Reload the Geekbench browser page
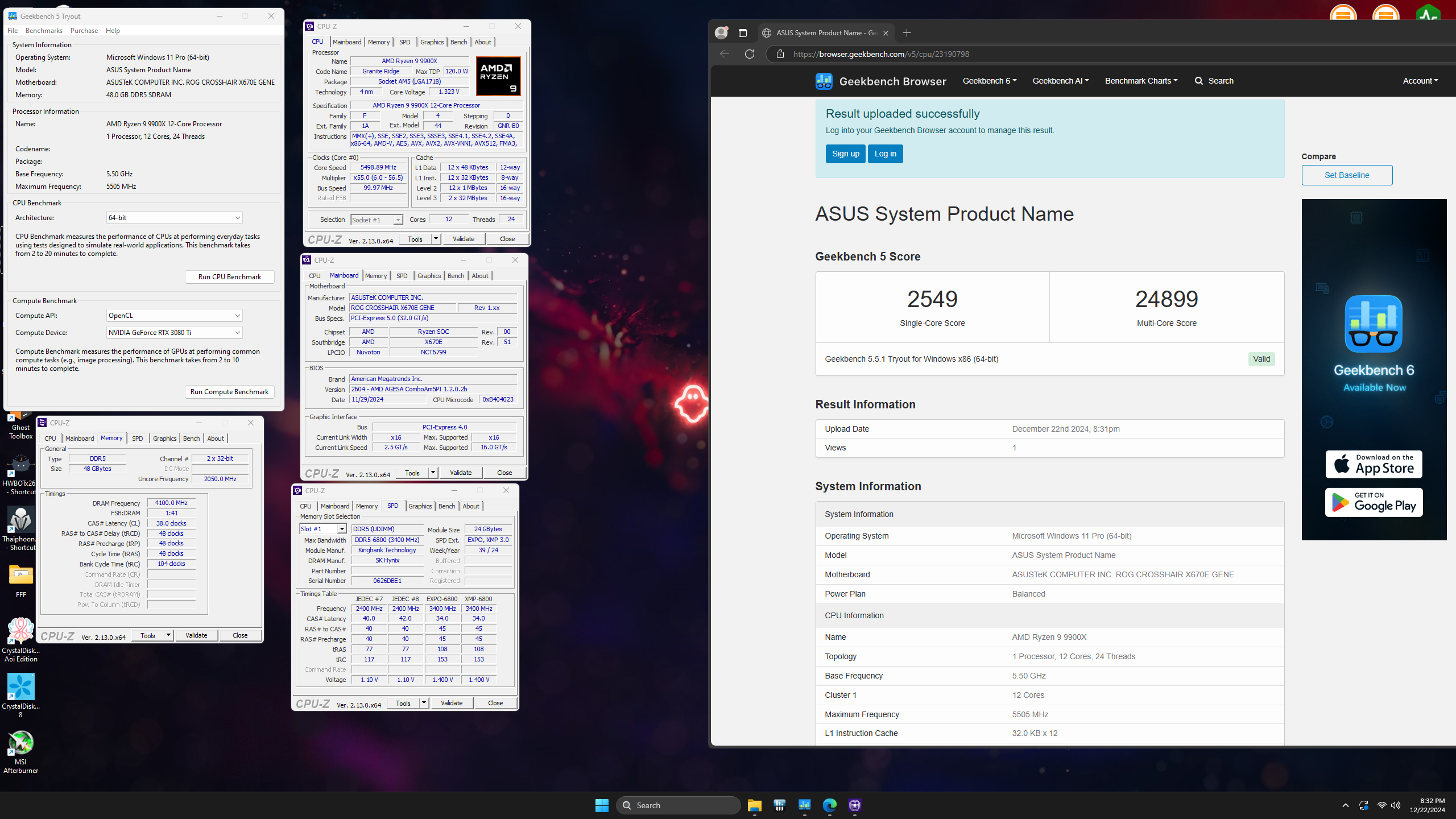This screenshot has width=1456, height=819. 750,54
